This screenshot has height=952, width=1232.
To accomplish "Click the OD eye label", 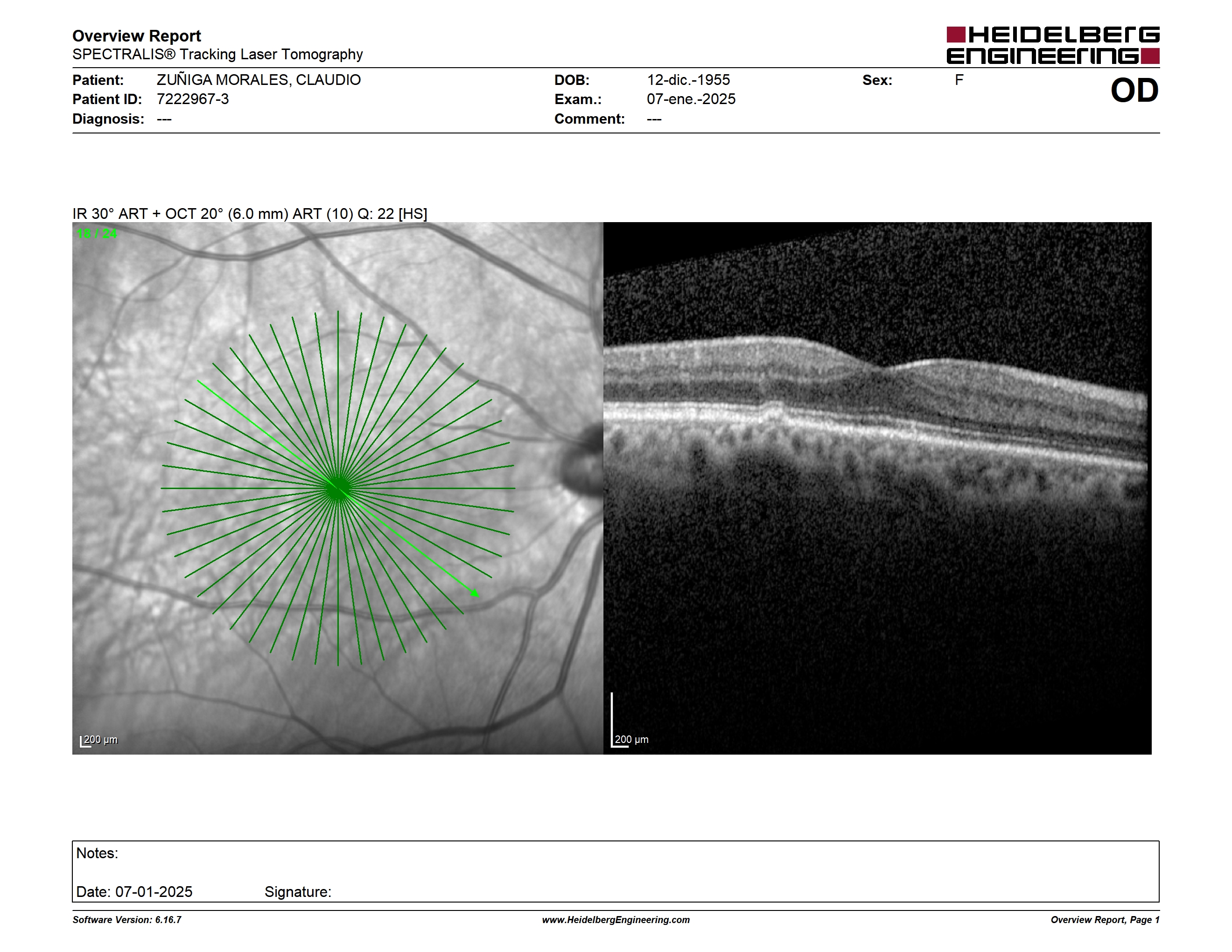I will click(x=1134, y=90).
